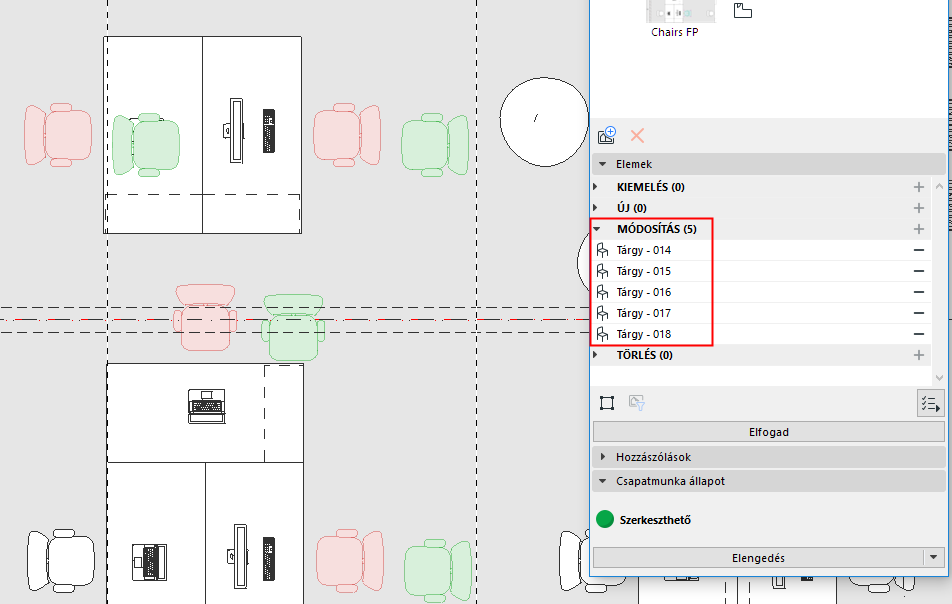This screenshot has height=604, width=952.
Task: Collapse the Elemek panel section
Action: pyautogui.click(x=602, y=164)
